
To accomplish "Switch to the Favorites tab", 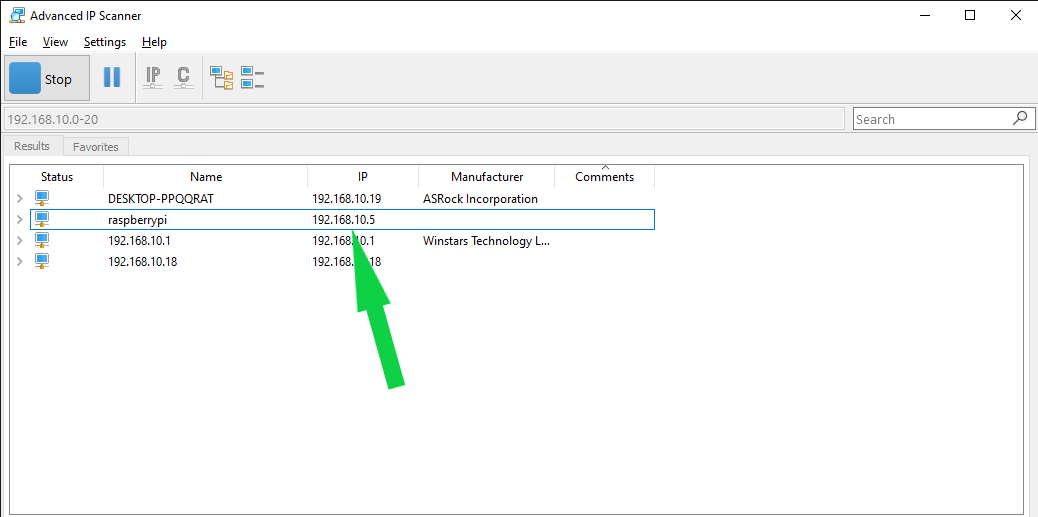I will [96, 147].
